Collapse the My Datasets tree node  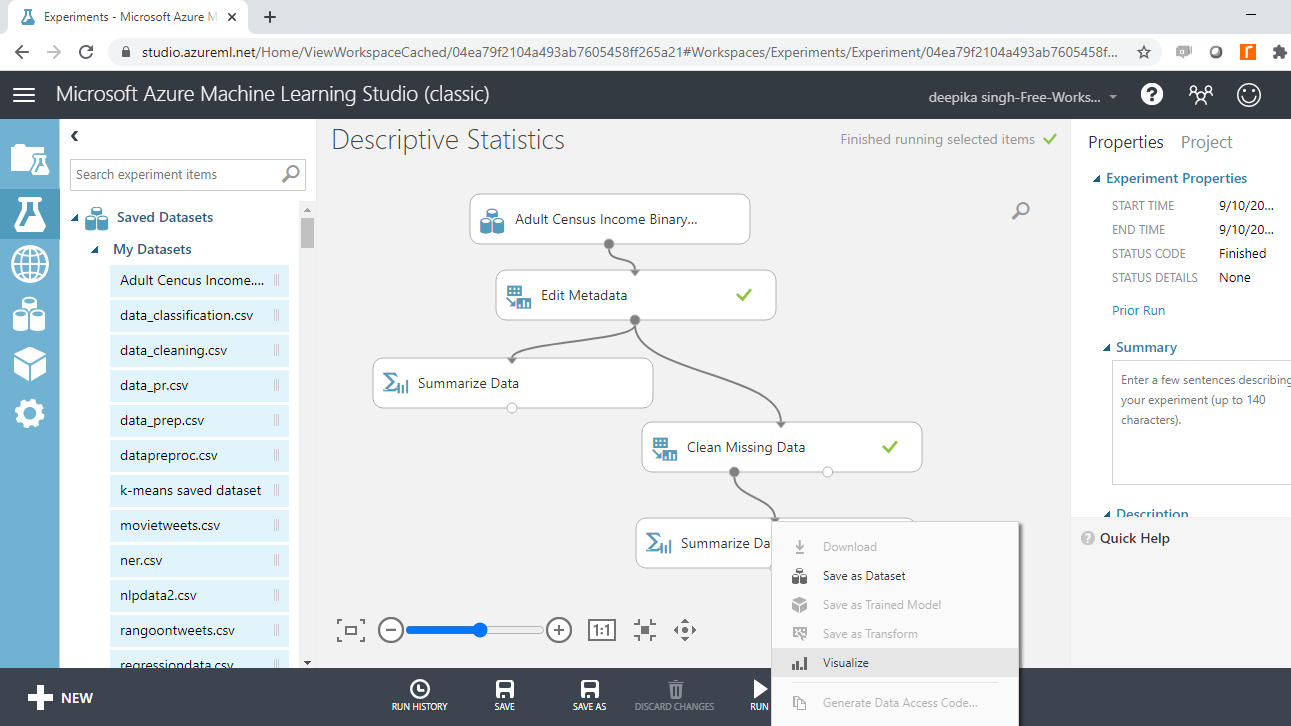coord(95,250)
